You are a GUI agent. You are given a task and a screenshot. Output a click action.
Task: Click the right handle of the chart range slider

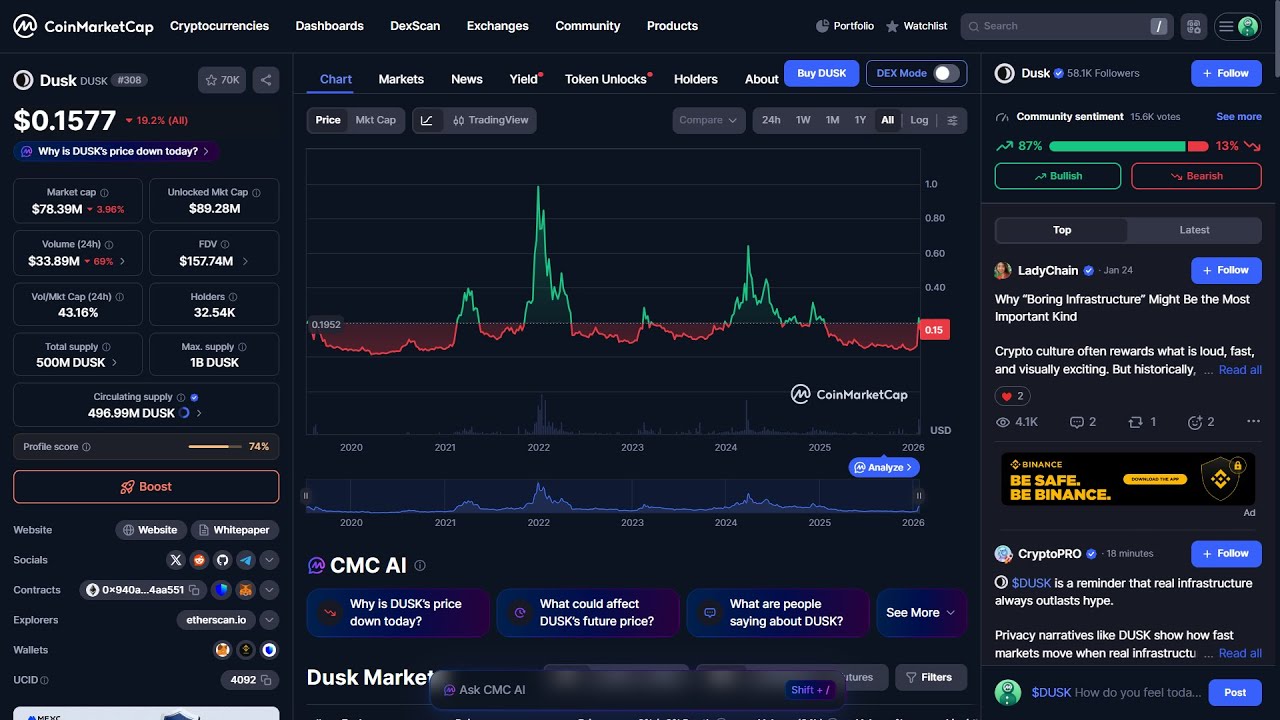pos(918,495)
